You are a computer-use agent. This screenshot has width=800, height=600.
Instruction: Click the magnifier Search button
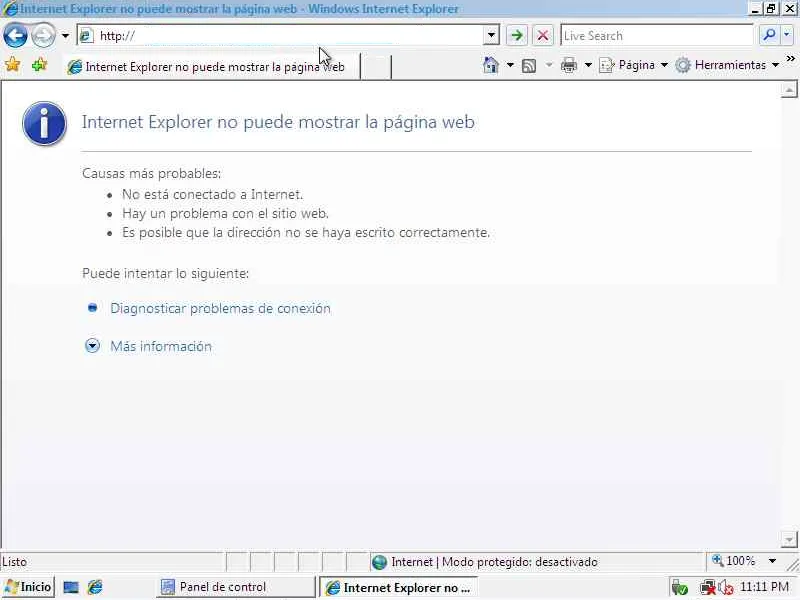click(769, 36)
